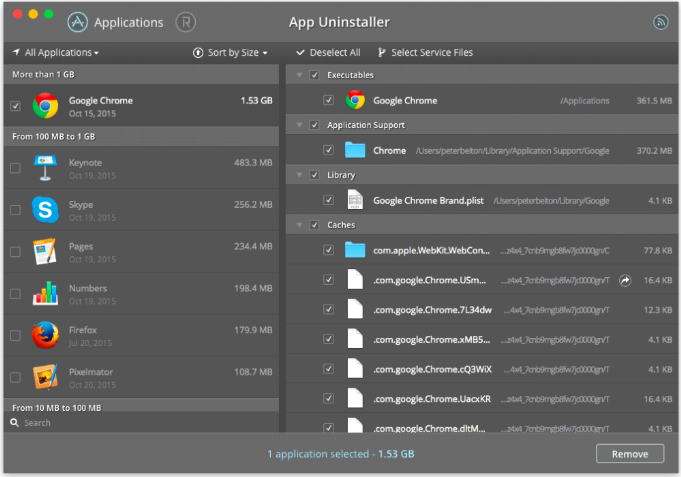The height and width of the screenshot is (477, 681).
Task: Switch to the Remains (R) tab icon
Action: point(185,22)
